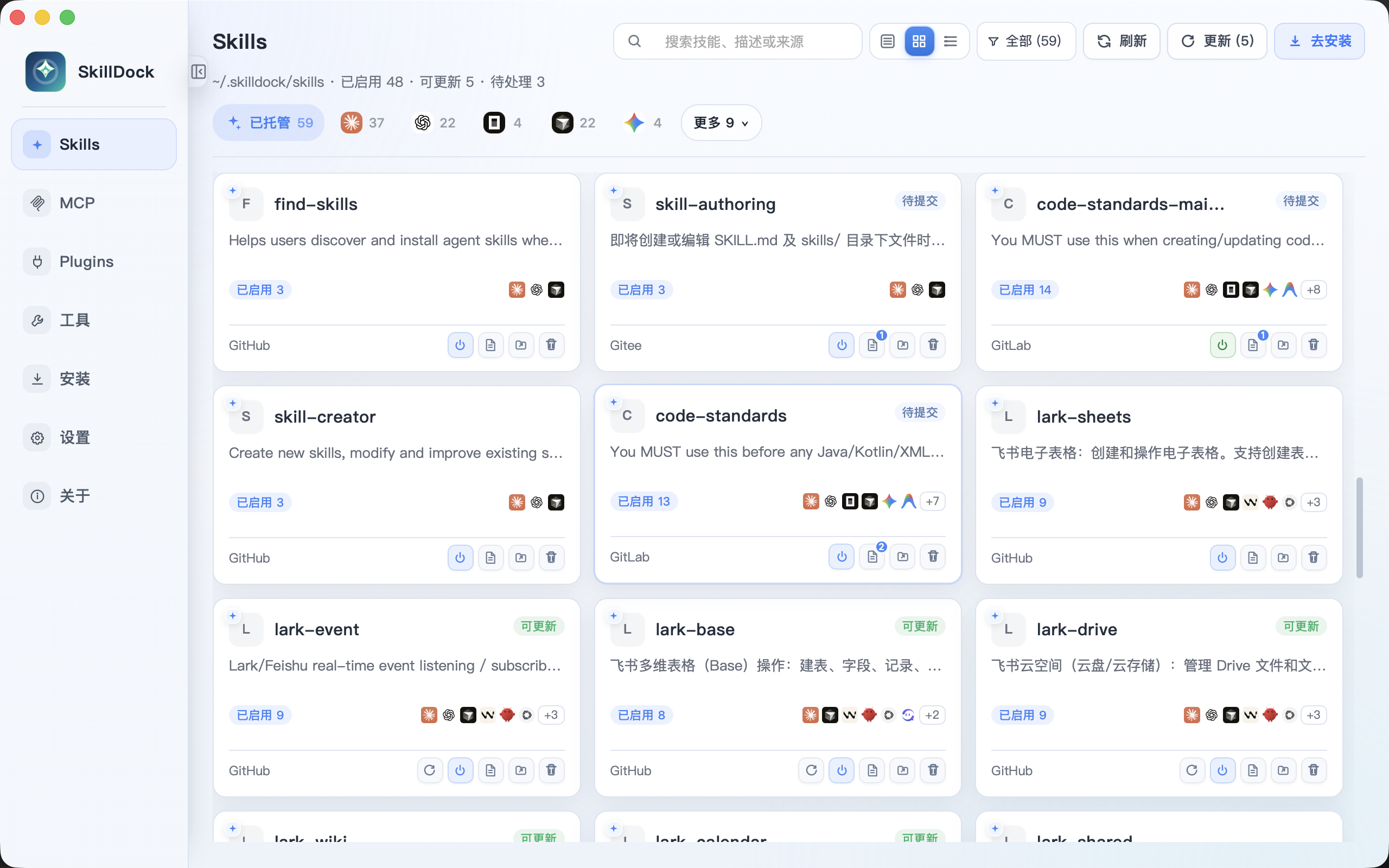The height and width of the screenshot is (868, 1389).
Task: Open folder for lark-base card
Action: pos(902,770)
